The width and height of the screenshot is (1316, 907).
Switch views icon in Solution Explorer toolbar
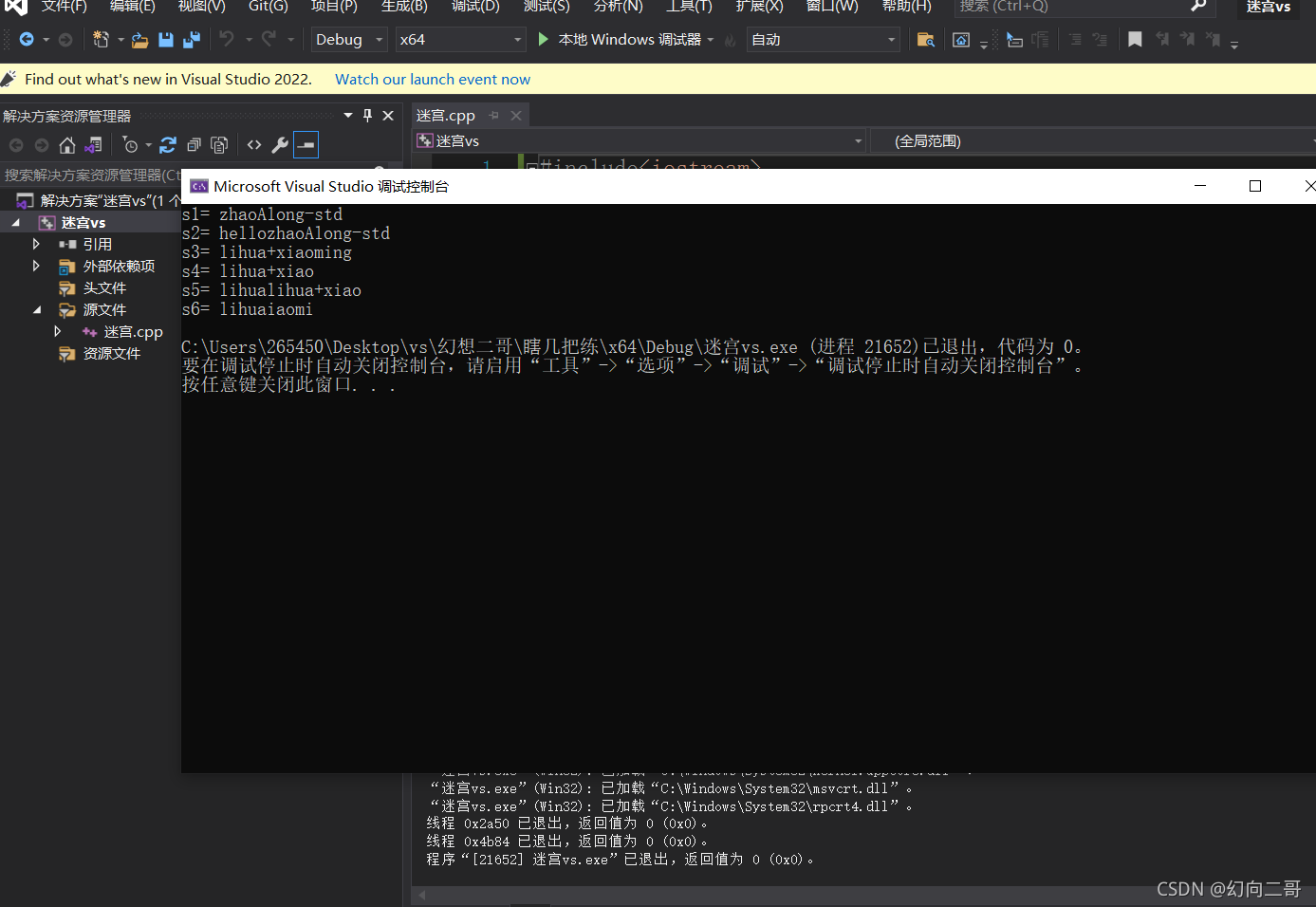(x=93, y=145)
